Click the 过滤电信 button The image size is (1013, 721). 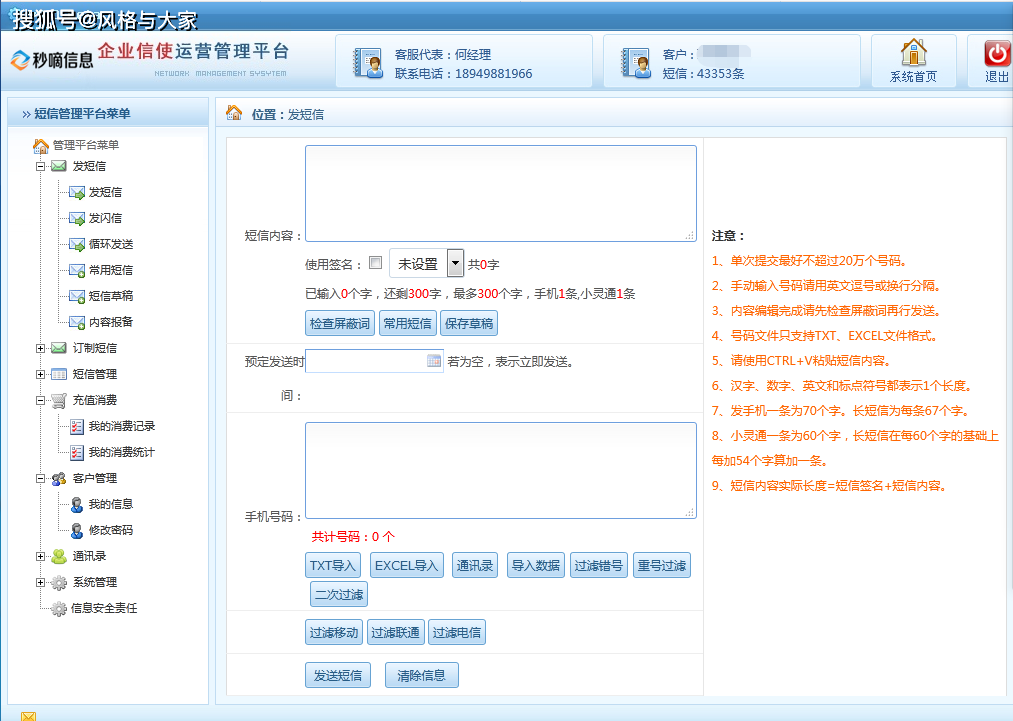click(x=457, y=632)
